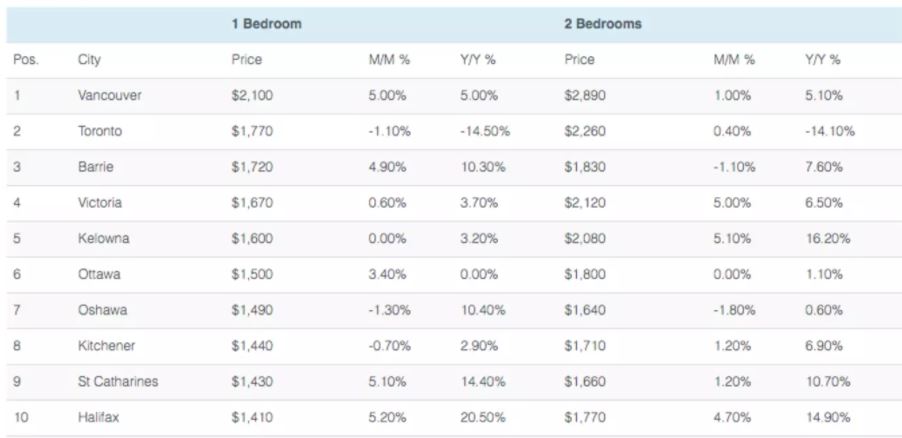The height and width of the screenshot is (438, 902).
Task: Click St Catharines in the list
Action: 117,382
